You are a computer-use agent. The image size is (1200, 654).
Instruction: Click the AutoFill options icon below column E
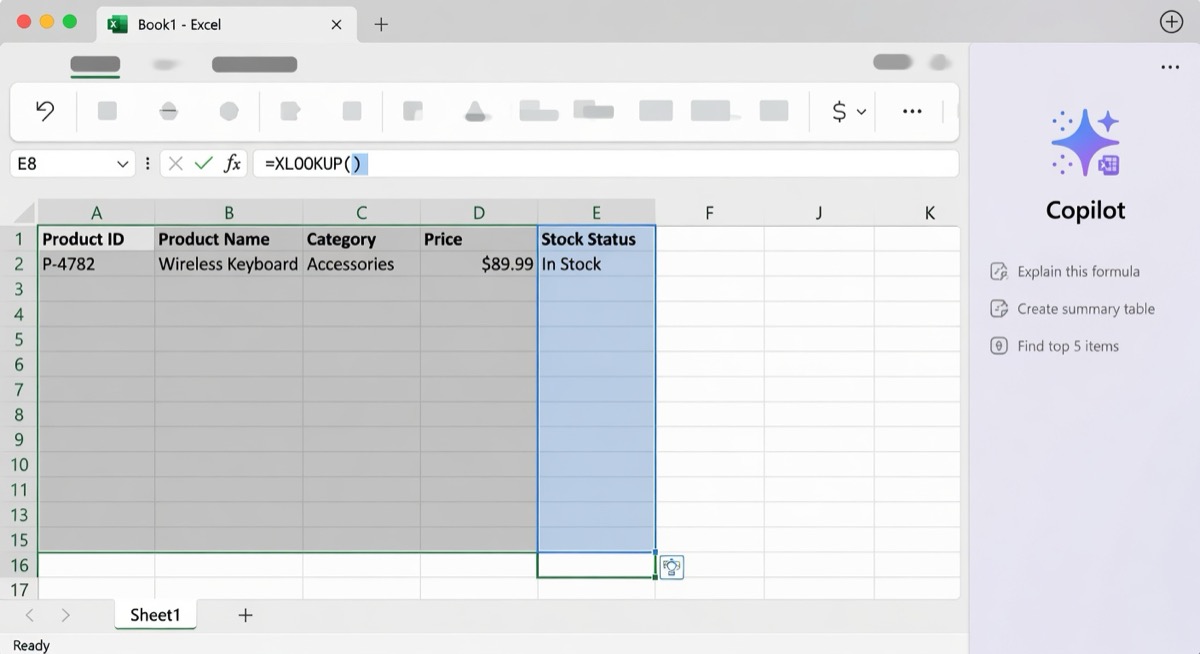pyautogui.click(x=672, y=567)
